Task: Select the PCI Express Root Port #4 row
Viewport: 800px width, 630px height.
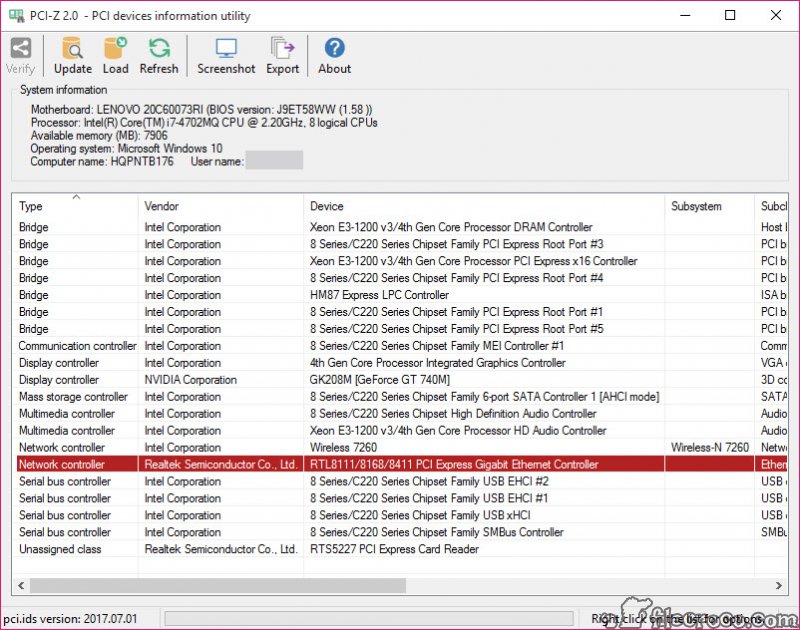Action: pos(400,278)
